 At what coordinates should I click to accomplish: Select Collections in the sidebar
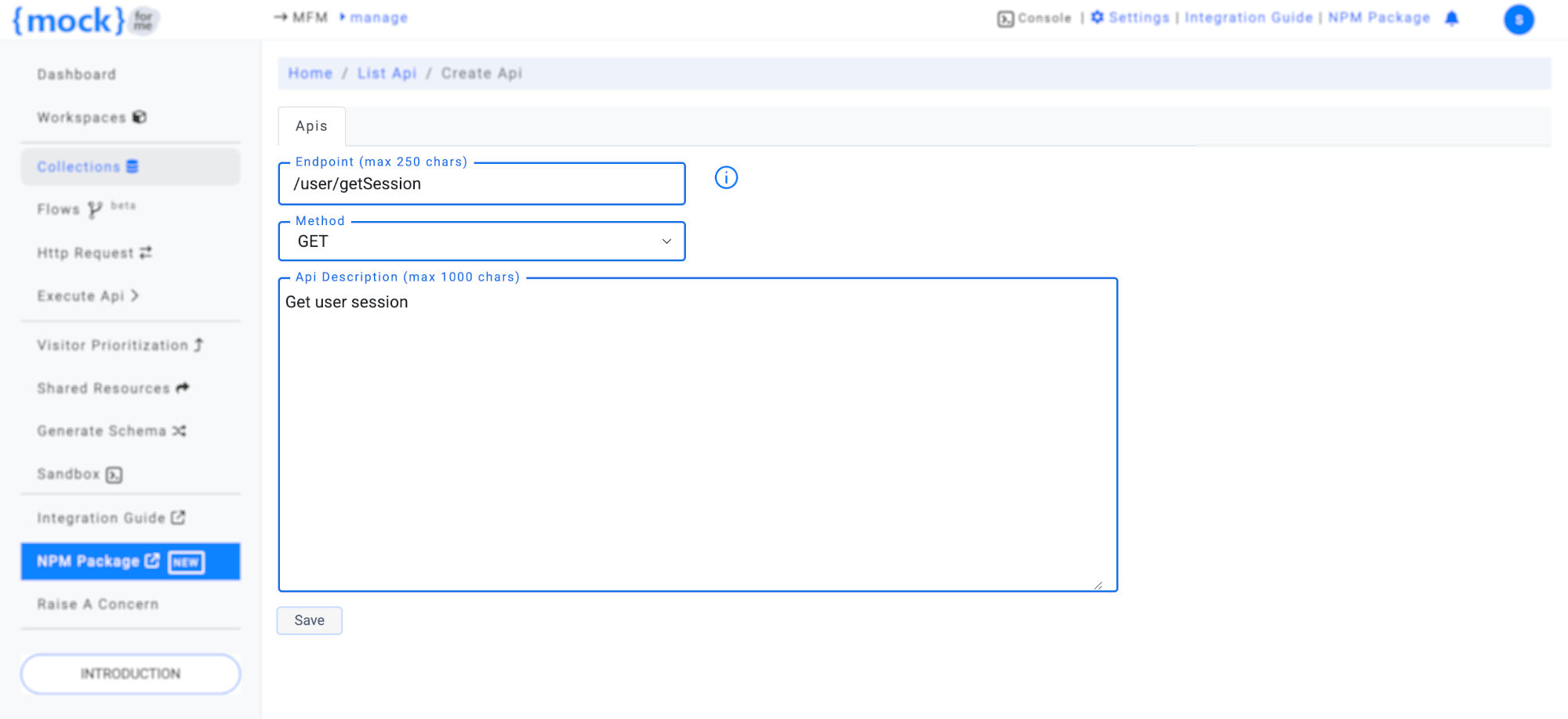tap(130, 167)
